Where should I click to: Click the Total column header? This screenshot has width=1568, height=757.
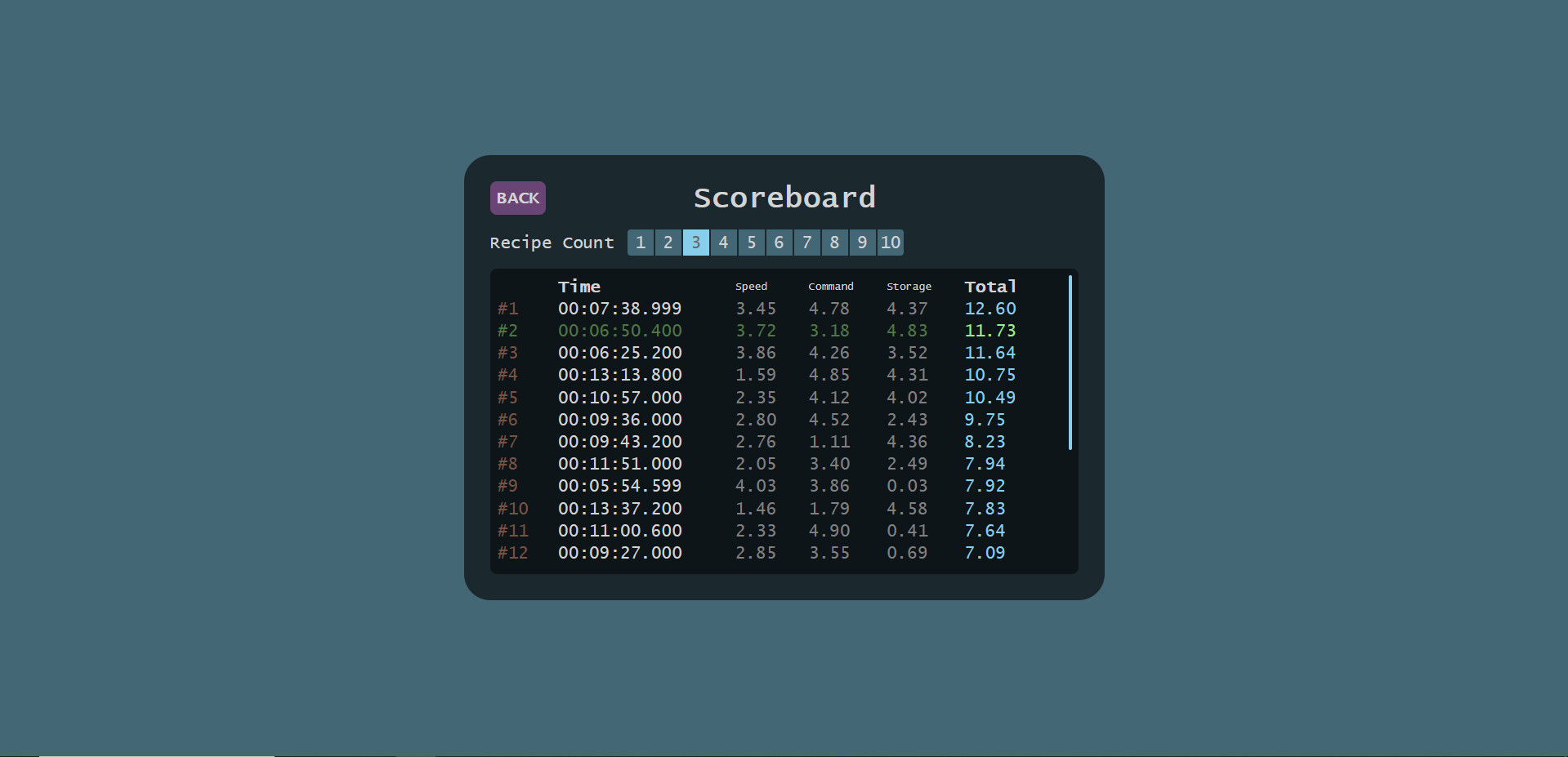[990, 287]
